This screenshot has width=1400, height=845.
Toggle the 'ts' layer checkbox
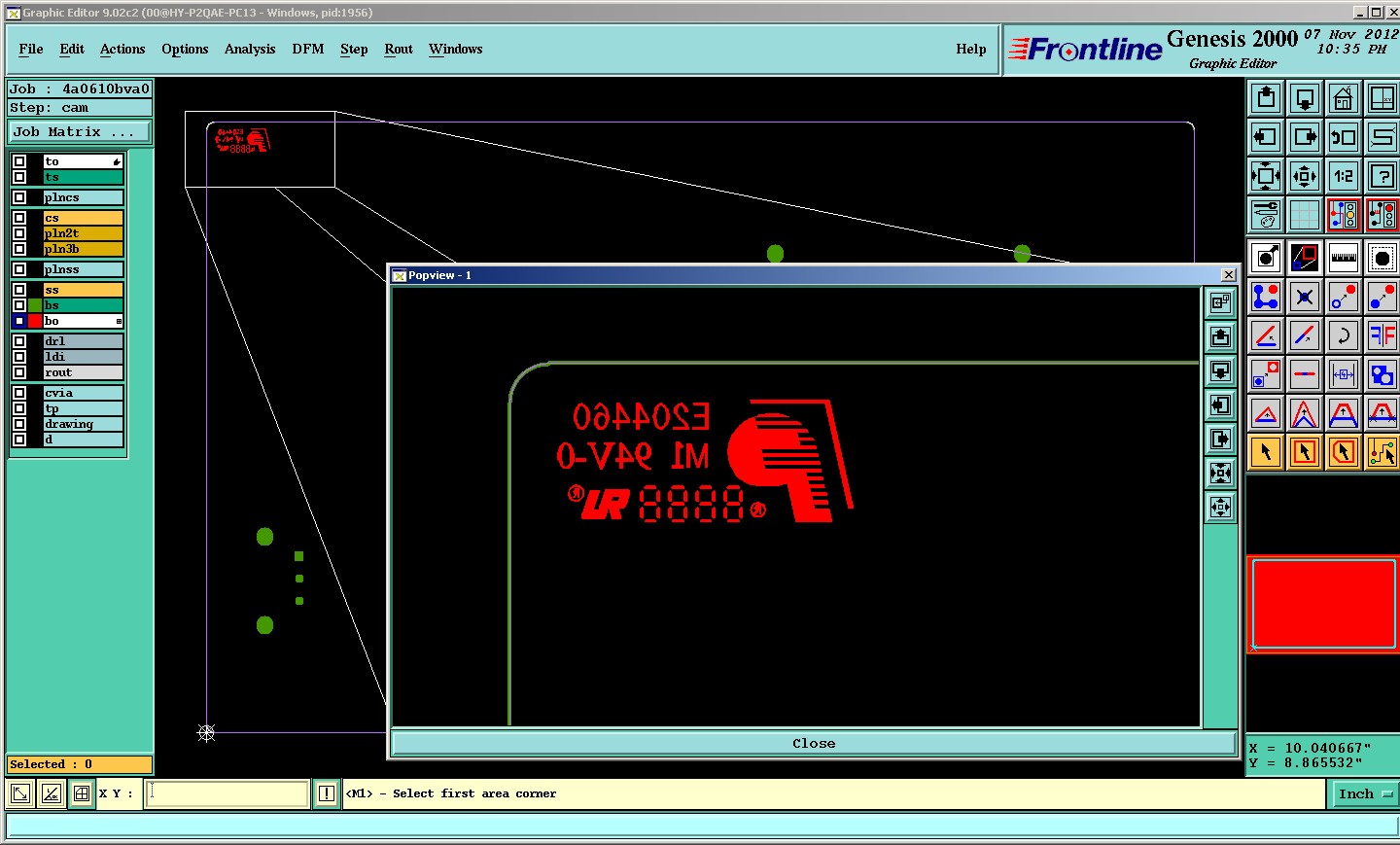19,177
